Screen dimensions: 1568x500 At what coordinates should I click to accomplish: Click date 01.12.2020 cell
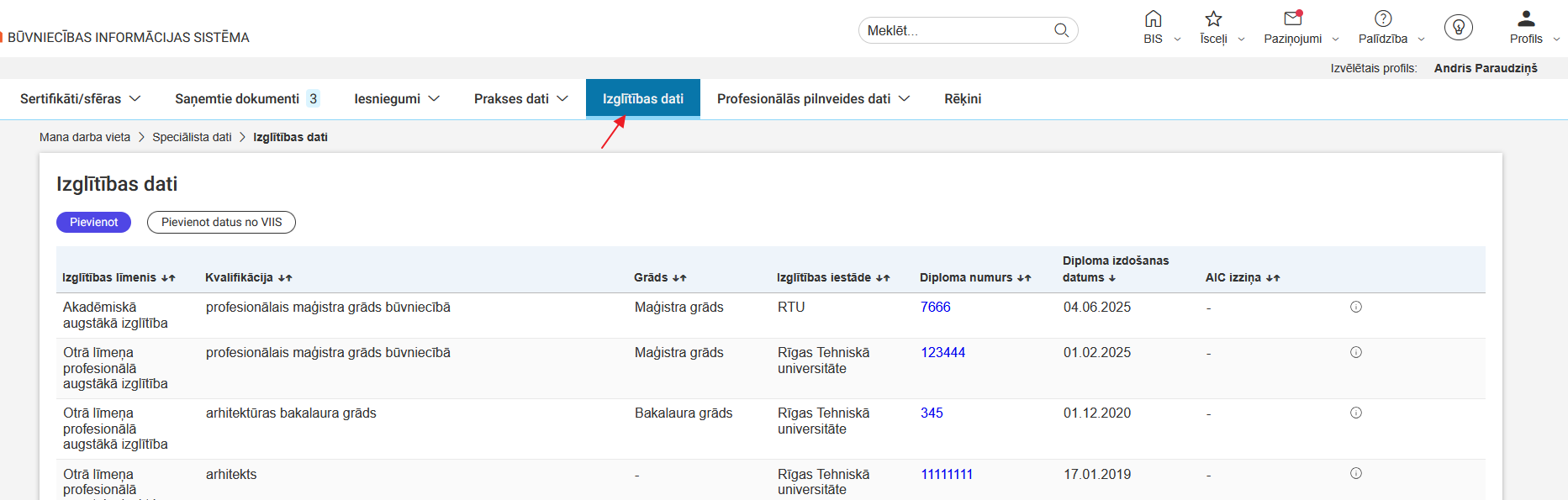[1097, 413]
